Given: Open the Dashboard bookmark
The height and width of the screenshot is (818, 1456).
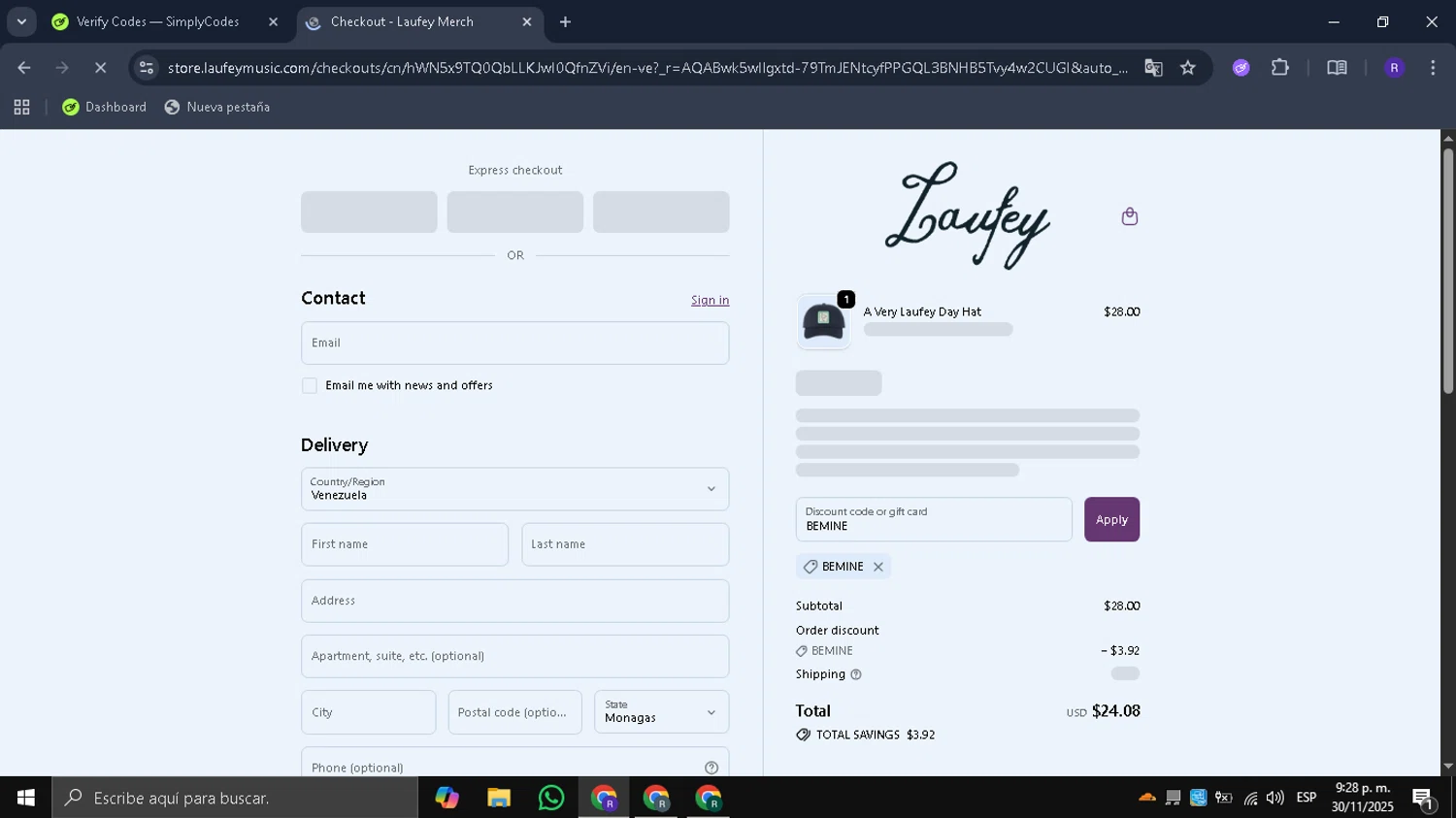Looking at the screenshot, I should tap(104, 107).
